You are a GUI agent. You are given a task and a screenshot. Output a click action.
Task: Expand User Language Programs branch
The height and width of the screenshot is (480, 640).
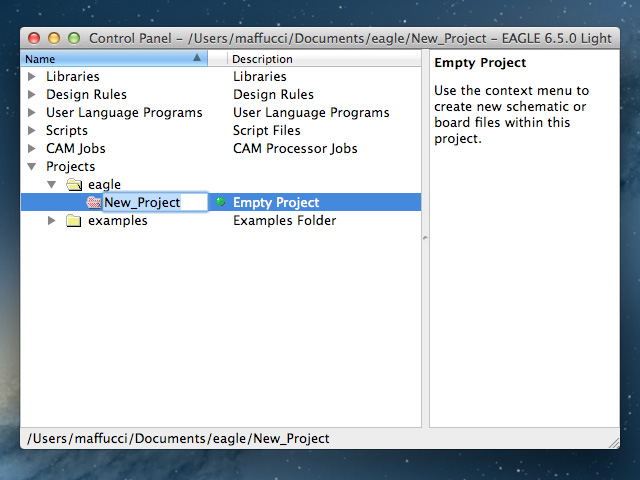click(x=32, y=113)
